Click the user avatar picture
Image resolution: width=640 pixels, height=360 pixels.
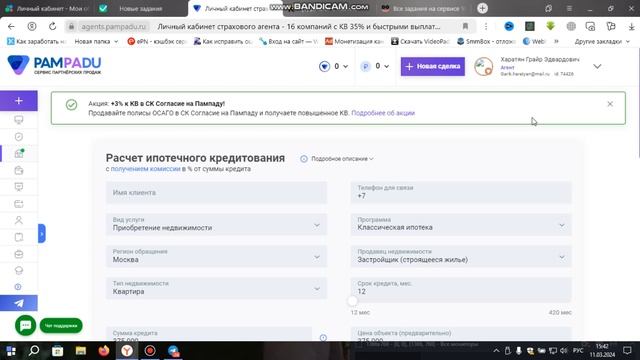point(484,67)
